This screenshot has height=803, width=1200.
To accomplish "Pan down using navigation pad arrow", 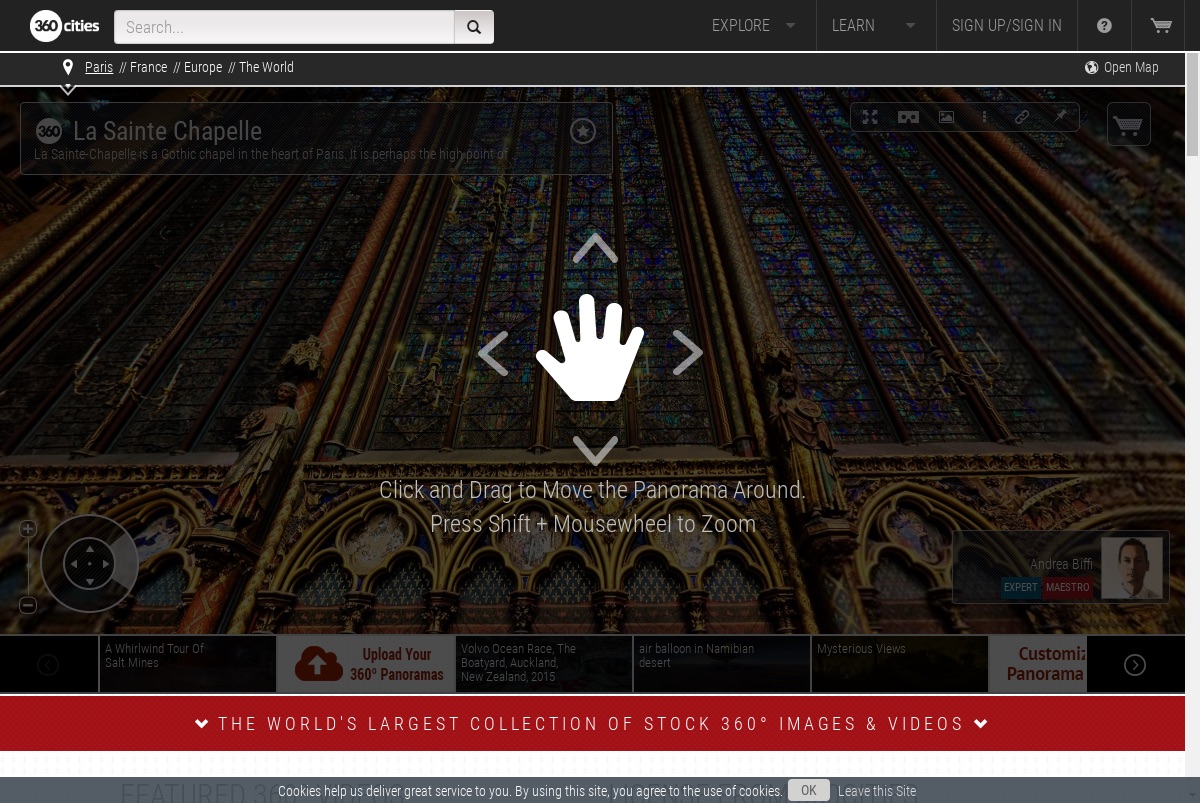I will (90, 582).
